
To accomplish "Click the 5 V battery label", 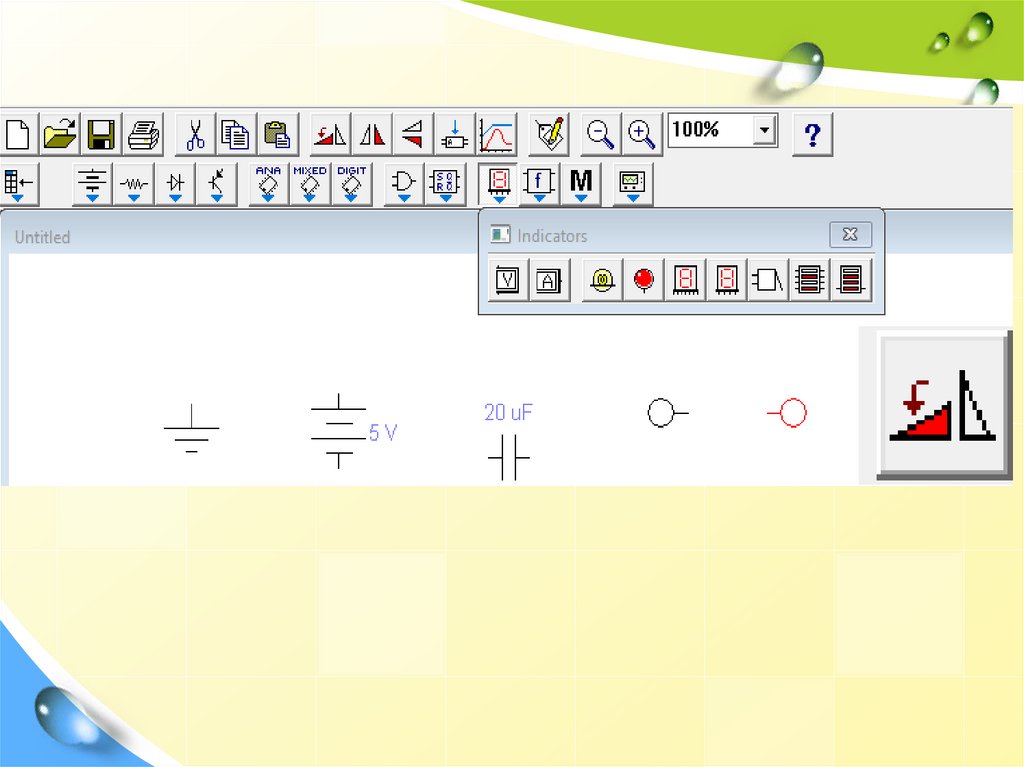I will 383,432.
